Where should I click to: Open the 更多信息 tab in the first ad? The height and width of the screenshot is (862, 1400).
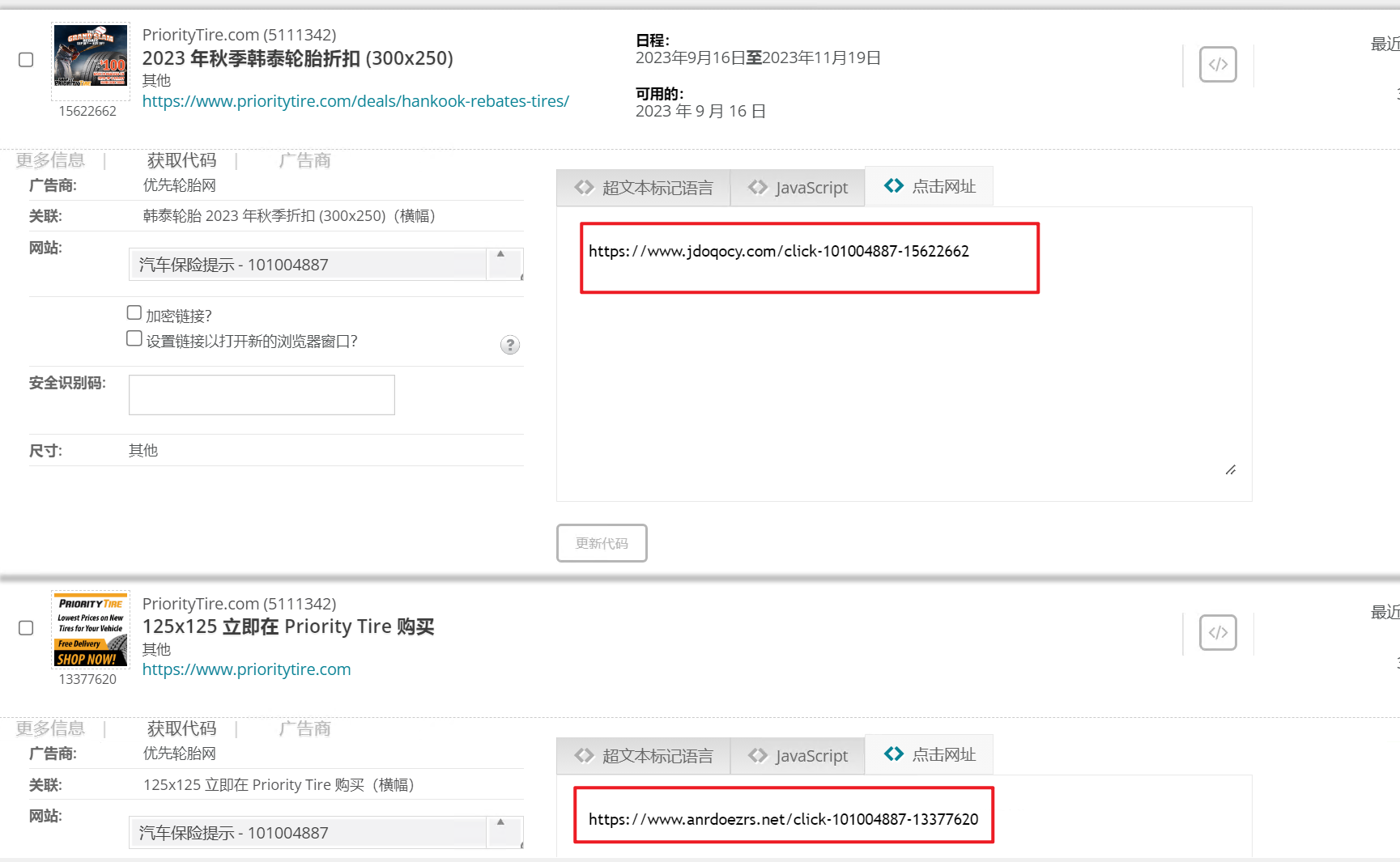coord(50,160)
